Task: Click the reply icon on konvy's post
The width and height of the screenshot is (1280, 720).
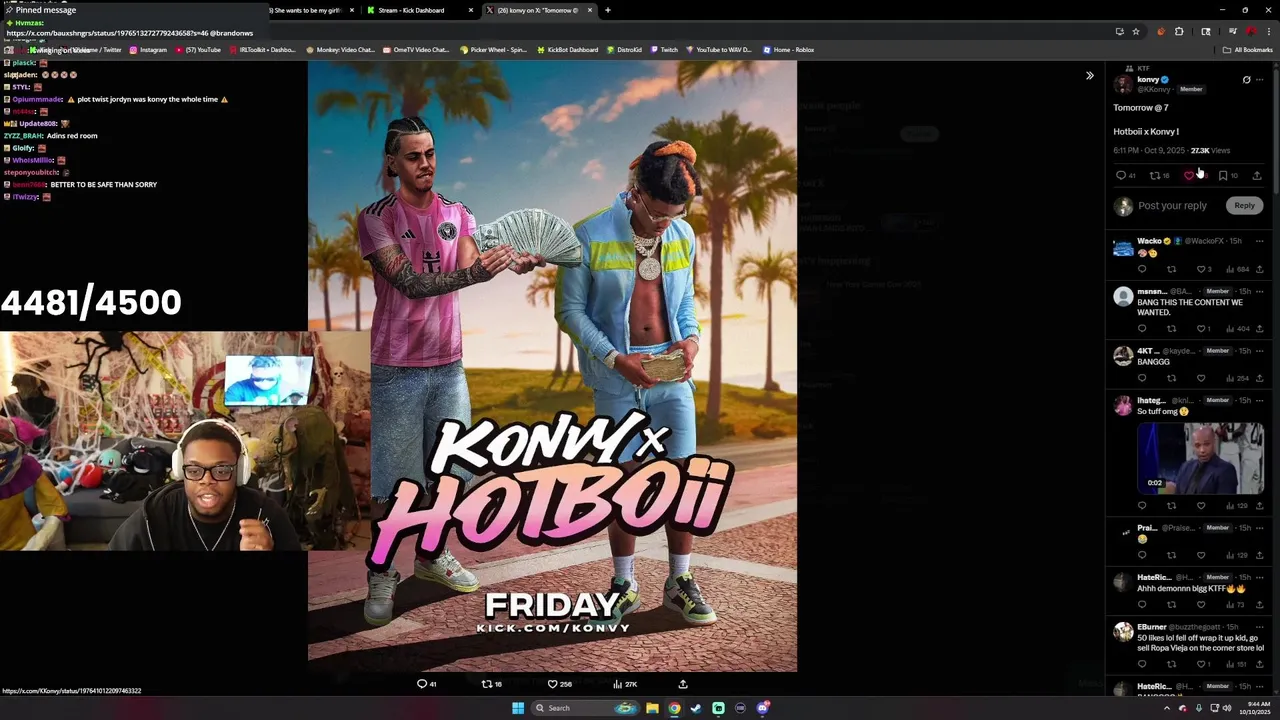Action: pyautogui.click(x=1121, y=175)
